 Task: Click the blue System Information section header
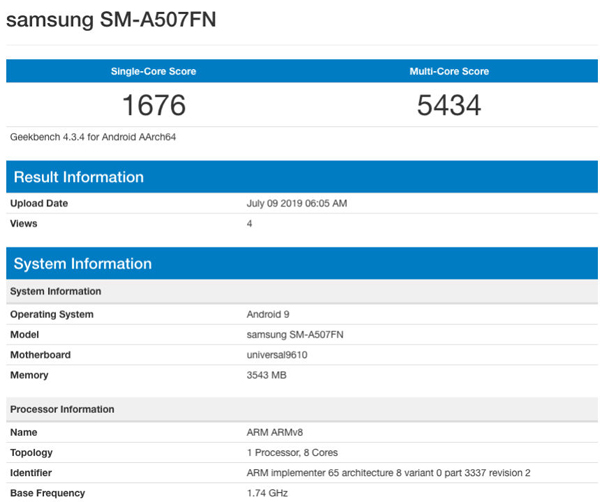coord(81,264)
